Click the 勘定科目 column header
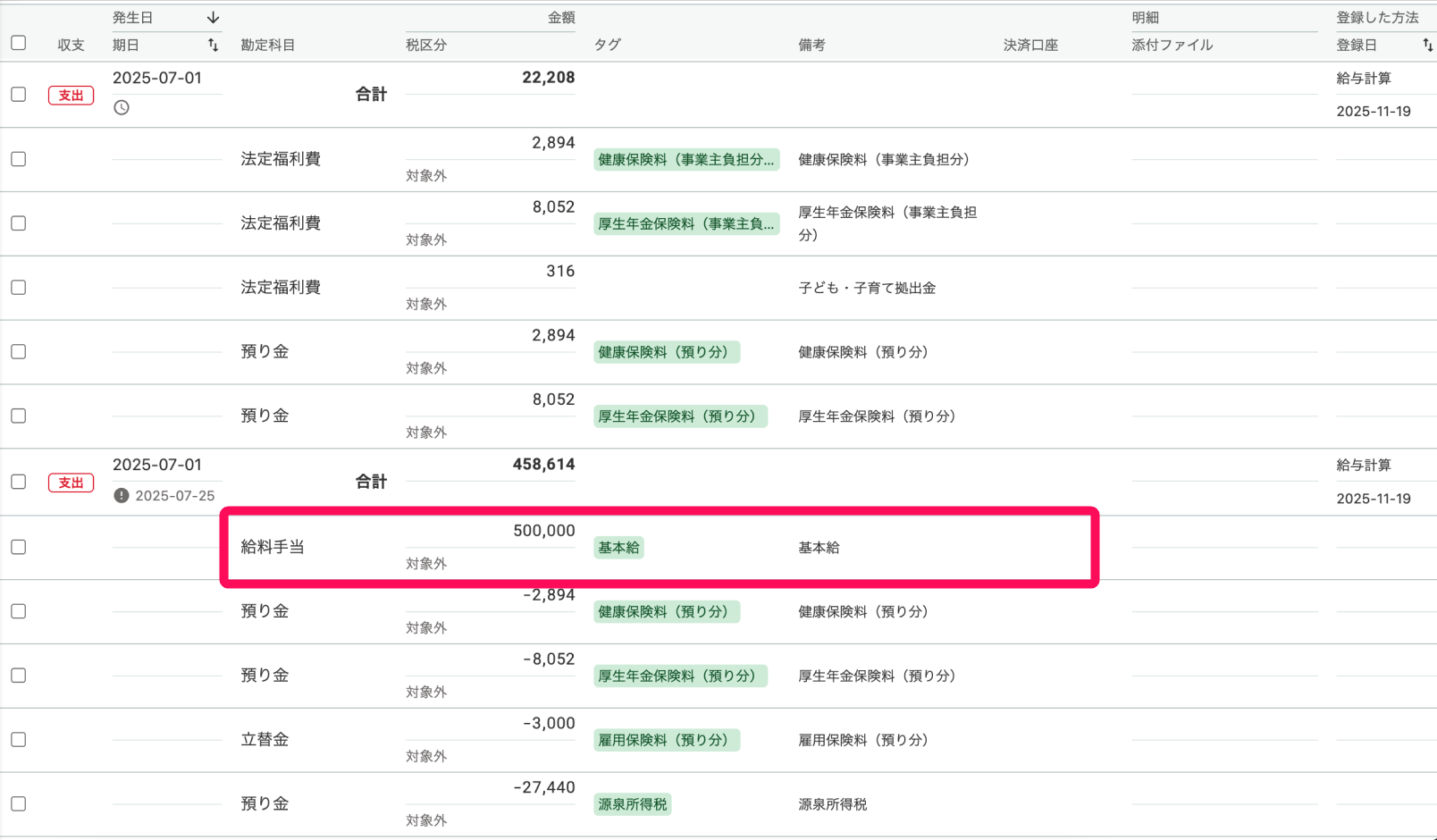The height and width of the screenshot is (840, 1437). coord(268,45)
